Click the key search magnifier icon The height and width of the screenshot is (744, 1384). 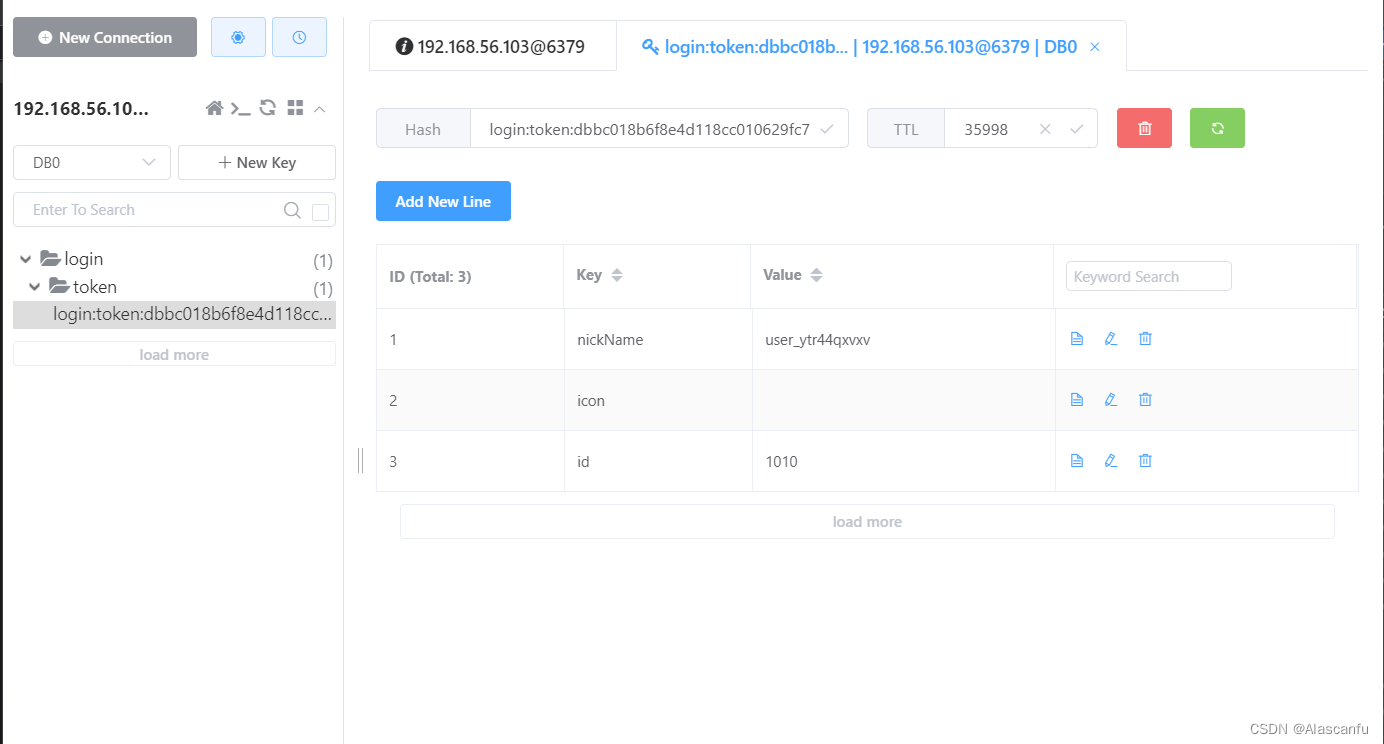(x=292, y=210)
